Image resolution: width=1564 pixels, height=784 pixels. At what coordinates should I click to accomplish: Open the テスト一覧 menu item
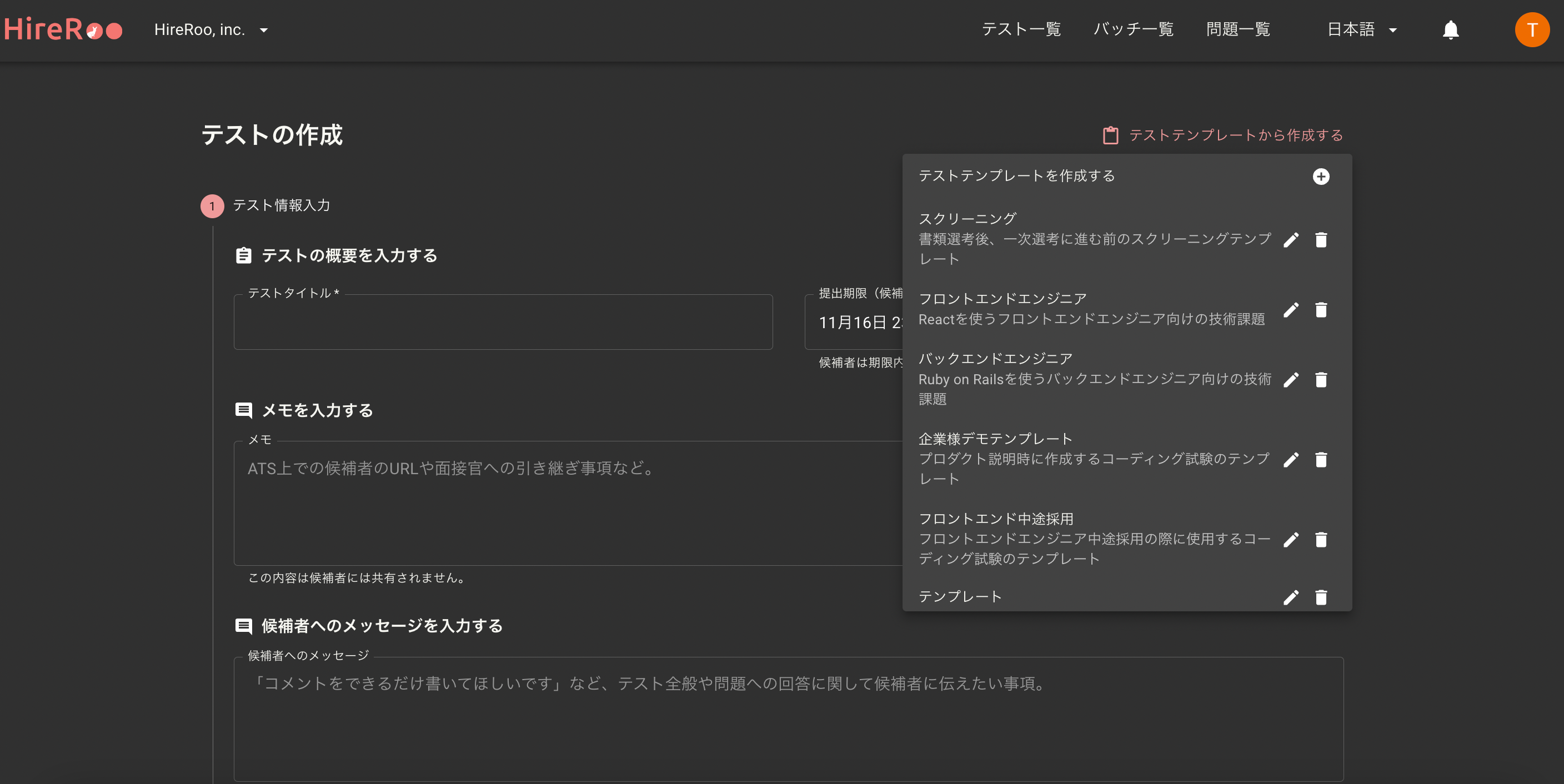coord(1021,30)
